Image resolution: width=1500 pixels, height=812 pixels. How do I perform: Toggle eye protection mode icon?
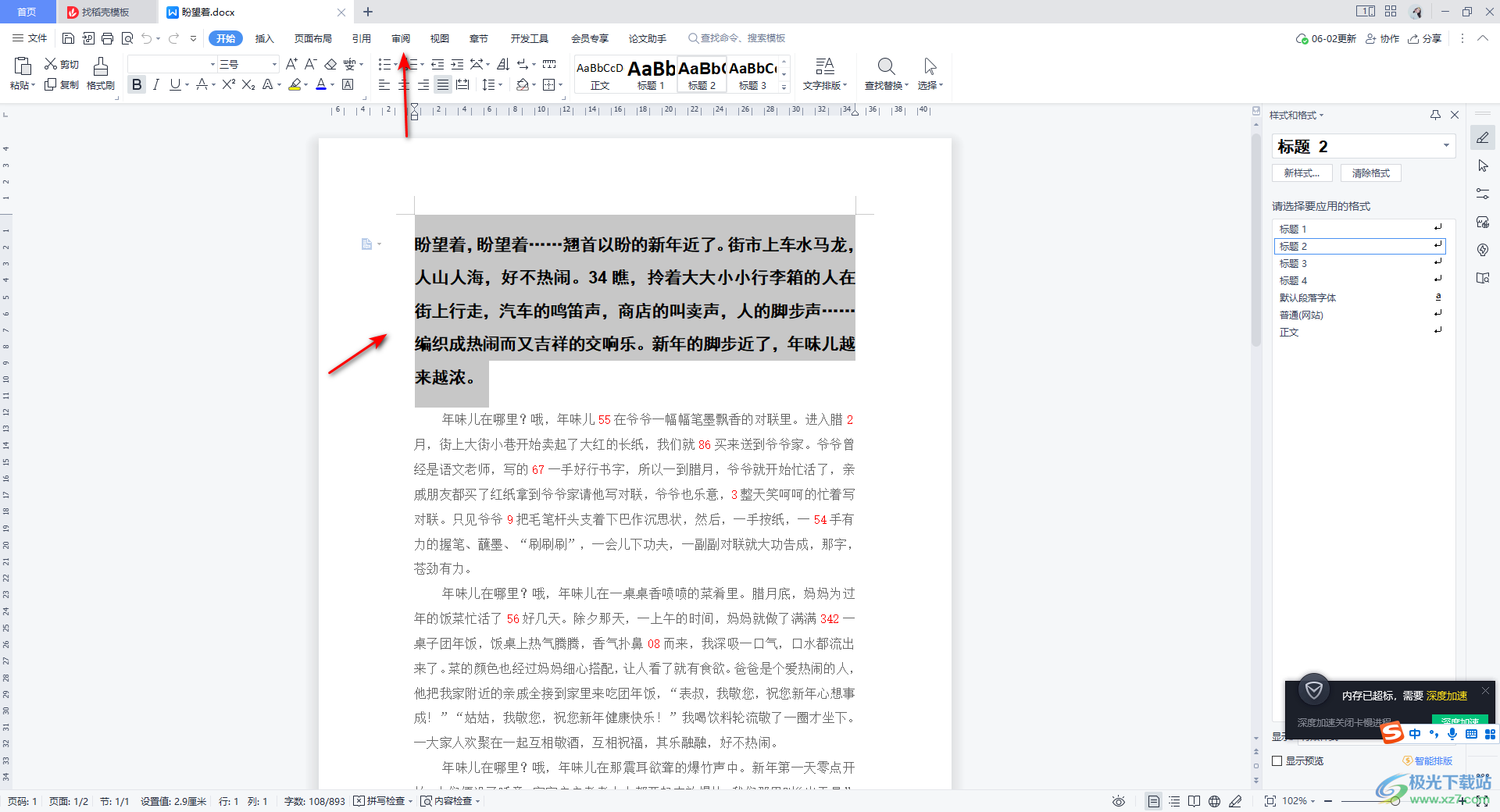(x=1119, y=801)
